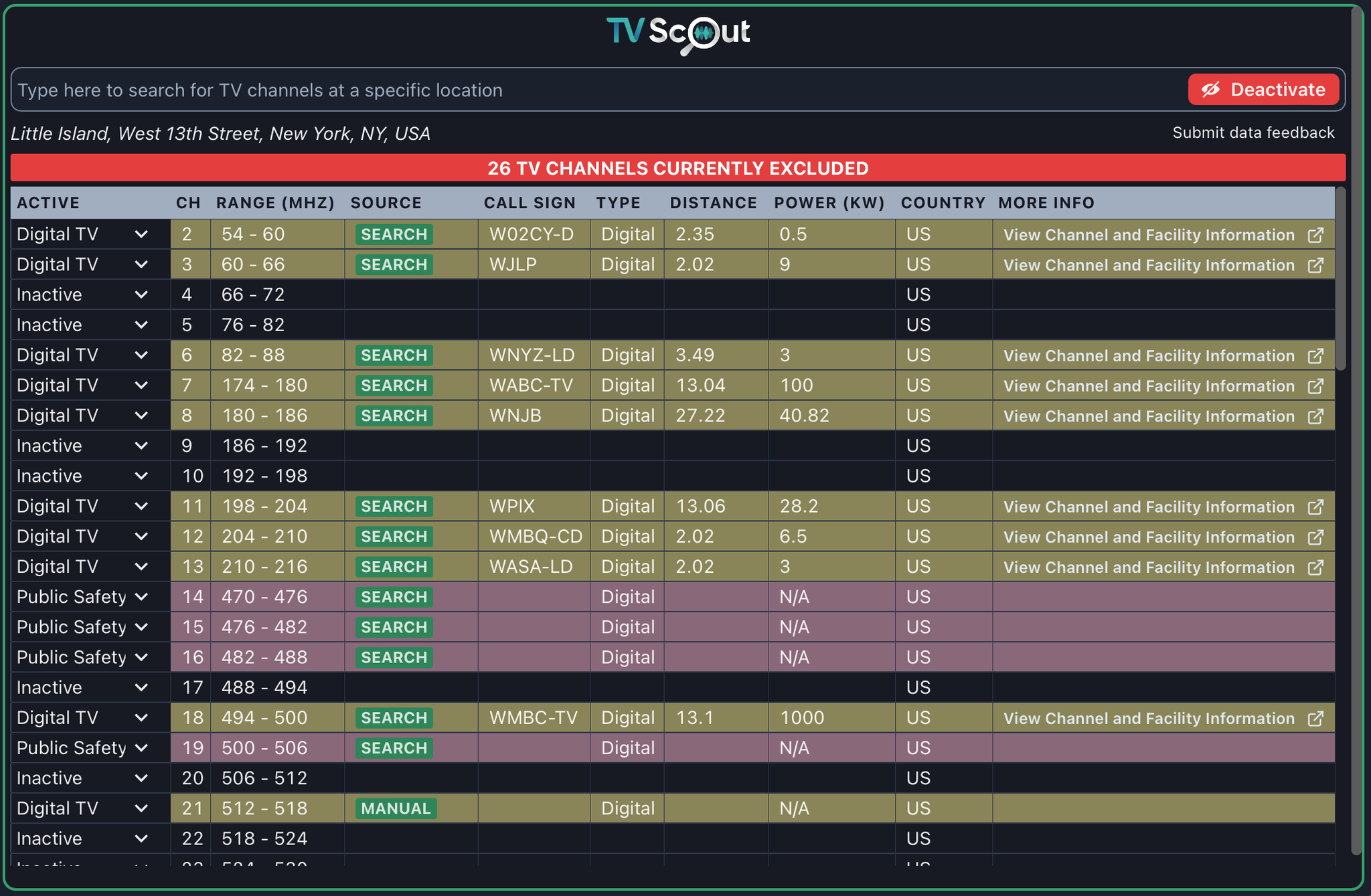Image resolution: width=1371 pixels, height=896 pixels.
Task: Open external link icon for WNJB row
Action: [1315, 416]
